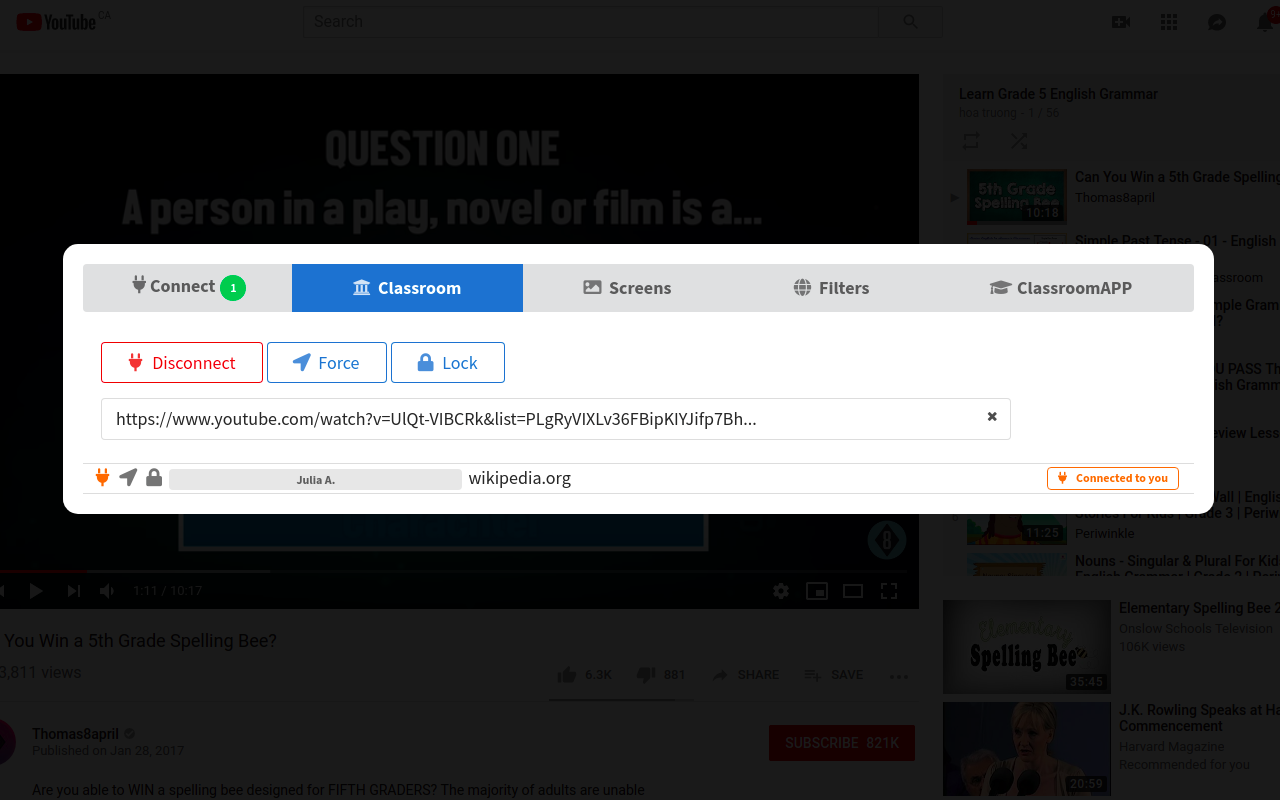Image resolution: width=1280 pixels, height=800 pixels.
Task: Open the J.K. Rowling Speaks video thumbnail
Action: point(1027,749)
